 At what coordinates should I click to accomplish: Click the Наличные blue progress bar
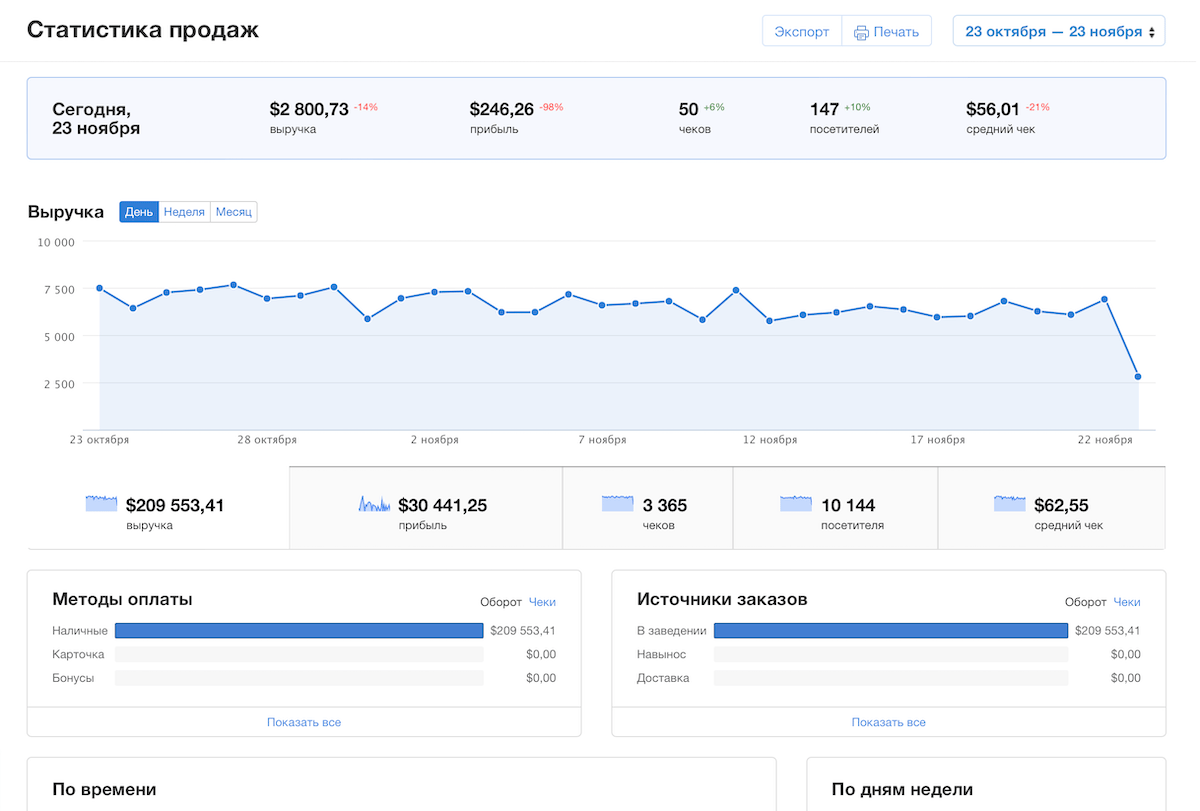[299, 630]
